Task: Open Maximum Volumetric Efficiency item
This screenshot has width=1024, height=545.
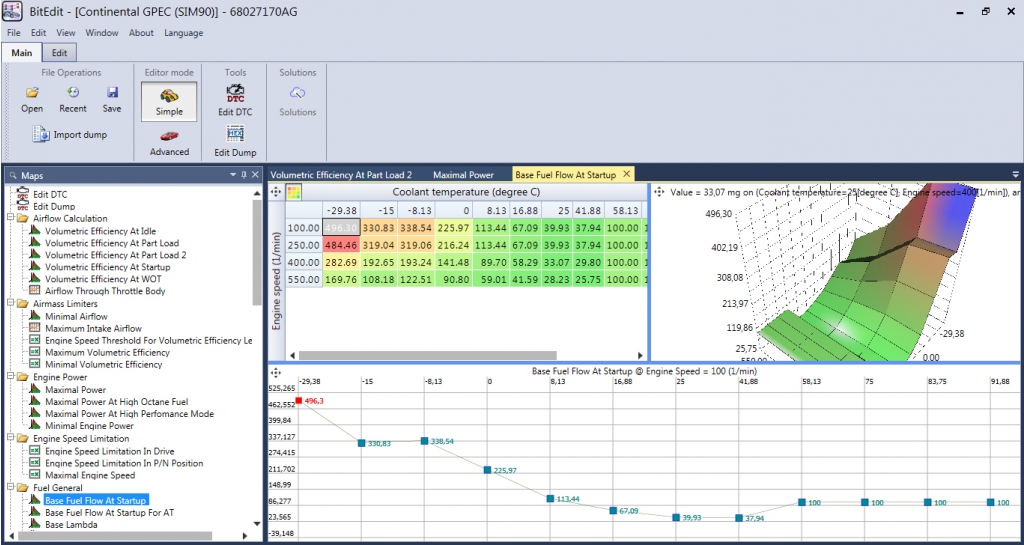Action: (106, 352)
